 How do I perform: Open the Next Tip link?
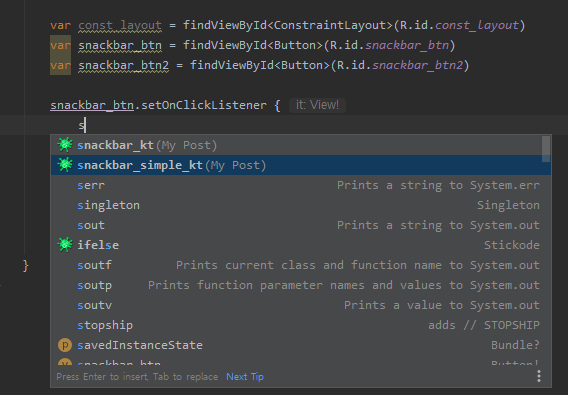point(245,377)
